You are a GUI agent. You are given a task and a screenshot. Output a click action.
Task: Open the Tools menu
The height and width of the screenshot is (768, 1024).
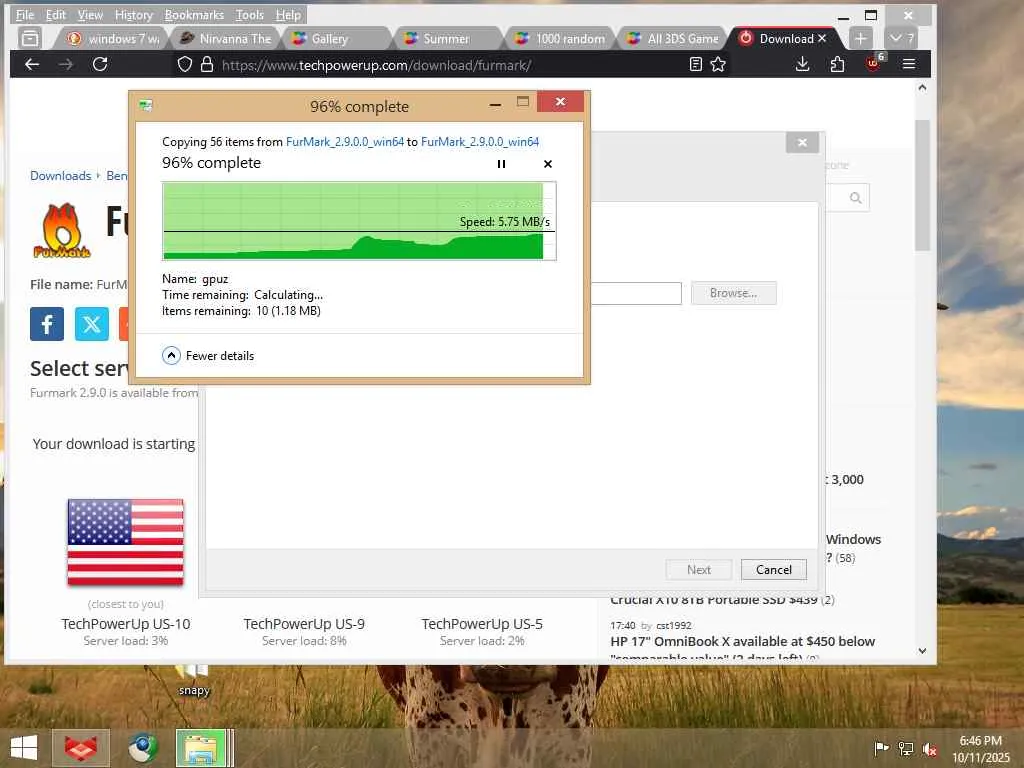coord(249,14)
